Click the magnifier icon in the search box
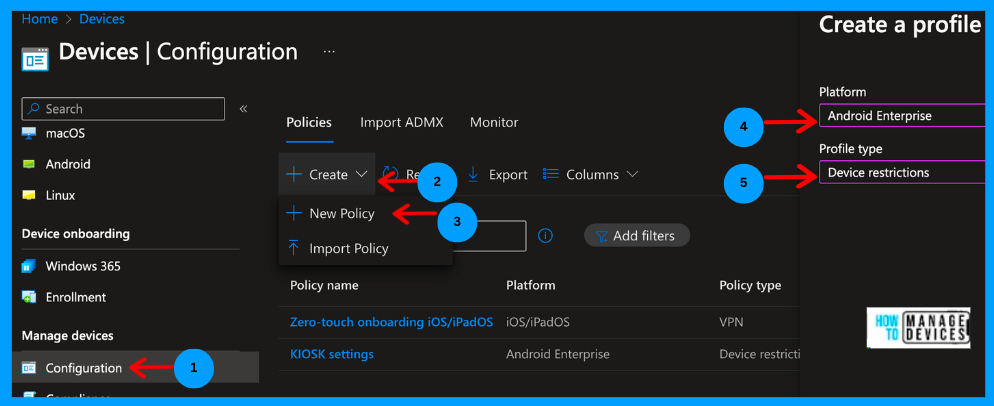Viewport: 994px width, 406px height. point(34,108)
